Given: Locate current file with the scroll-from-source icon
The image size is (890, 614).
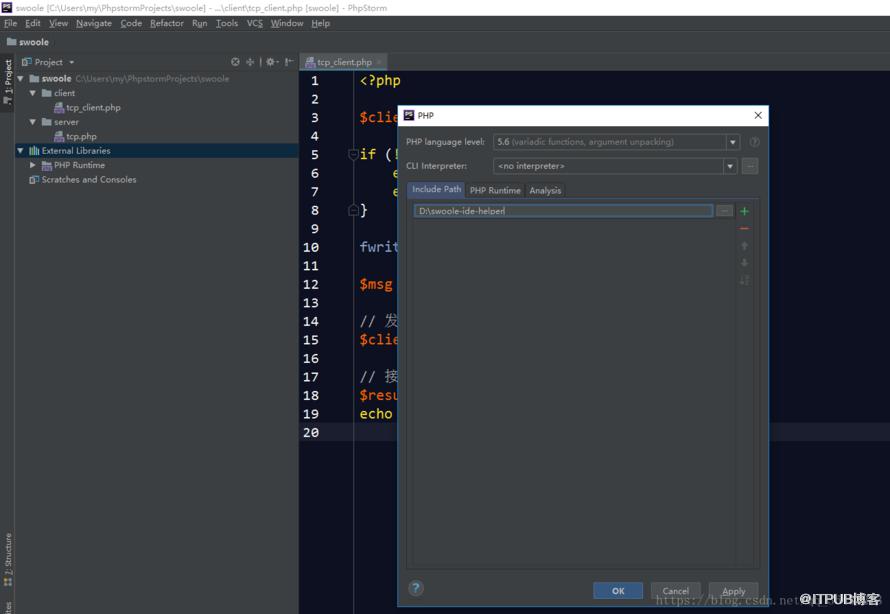Looking at the screenshot, I should (235, 62).
